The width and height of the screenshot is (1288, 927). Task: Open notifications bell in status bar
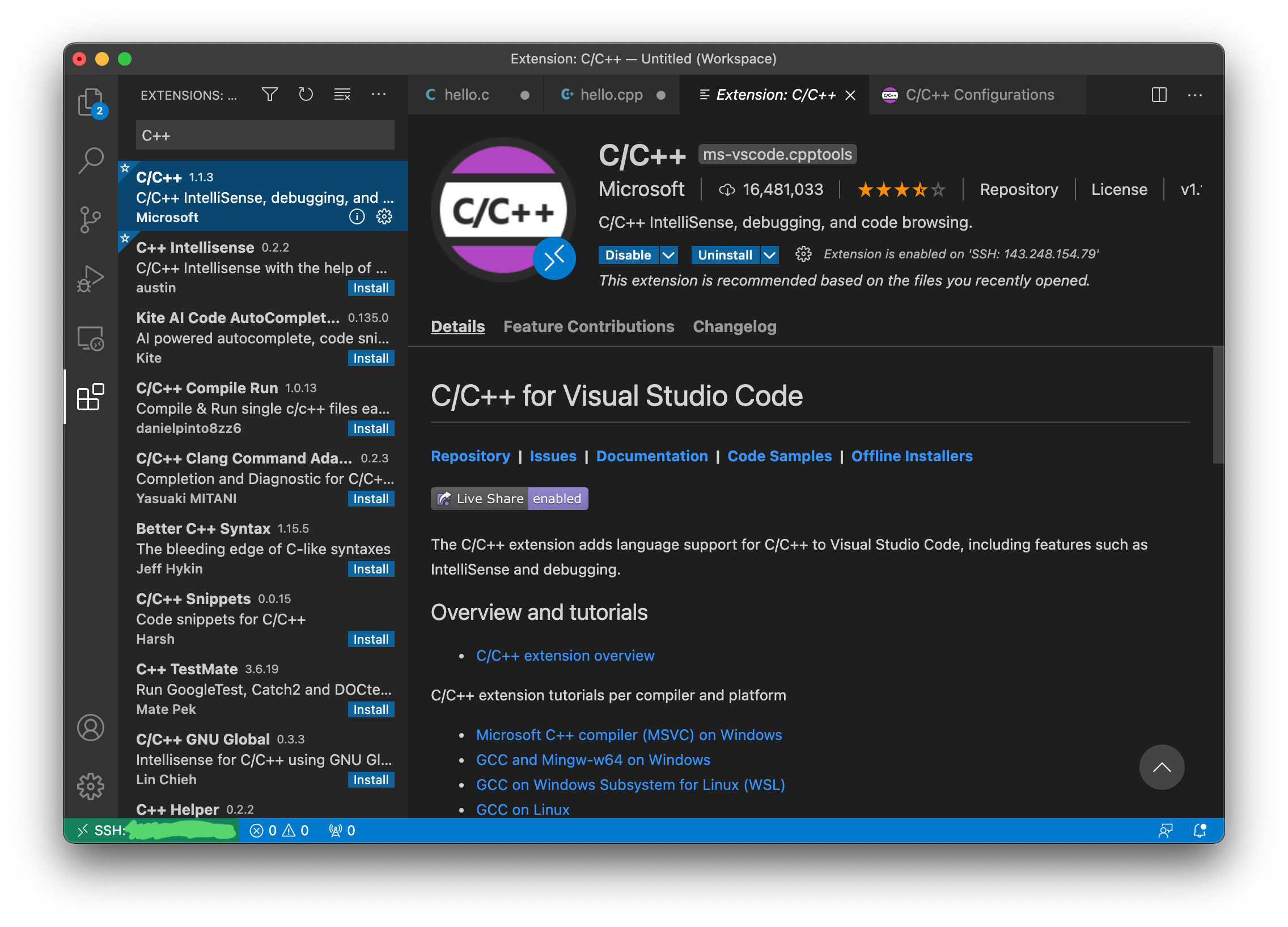[1200, 831]
